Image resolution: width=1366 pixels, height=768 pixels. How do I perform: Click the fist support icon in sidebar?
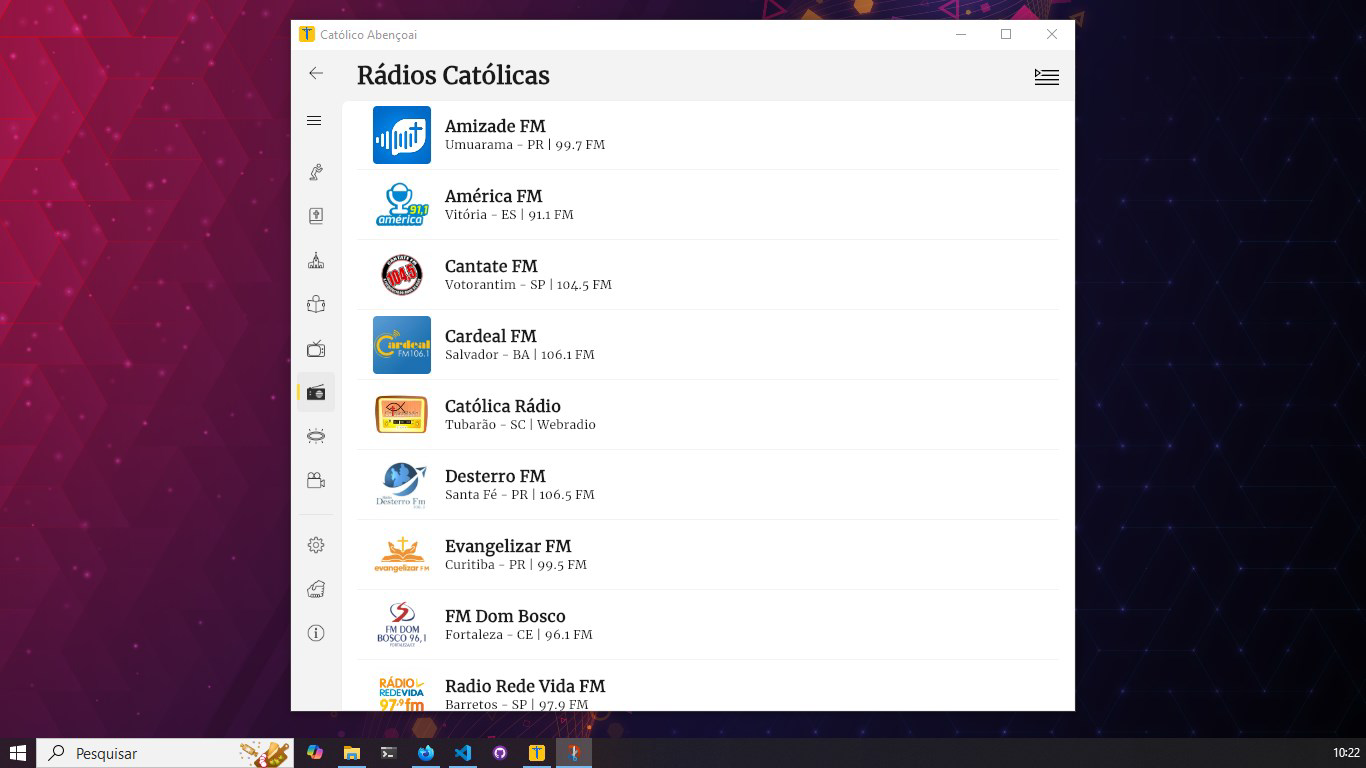(x=316, y=589)
